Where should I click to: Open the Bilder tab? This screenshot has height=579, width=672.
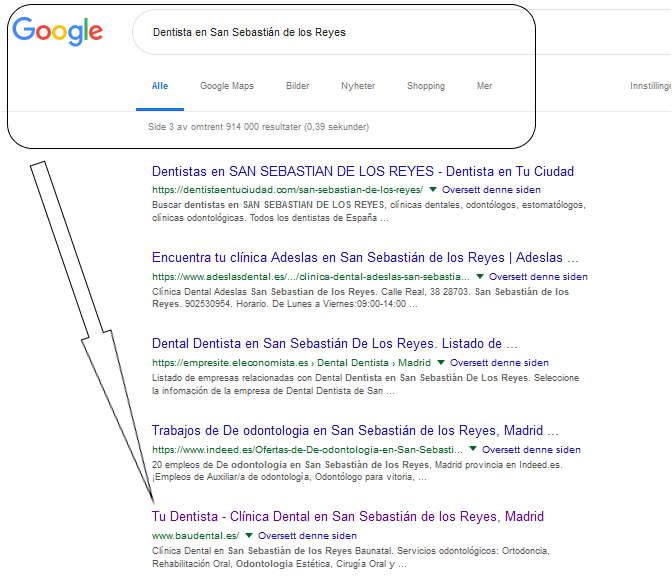coord(297,86)
